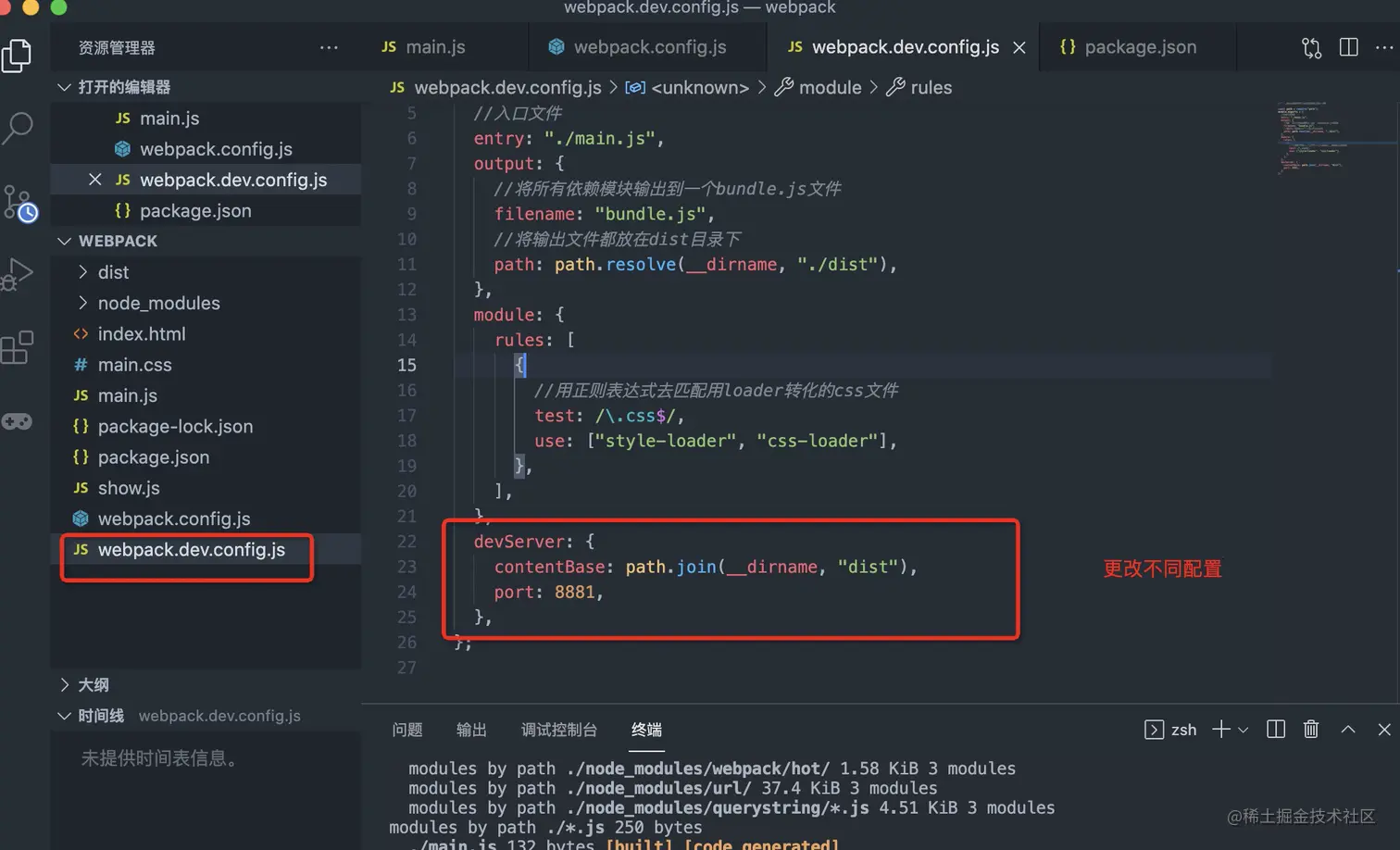Open the Explorer panel more actions menu
1400x850 pixels.
(329, 48)
